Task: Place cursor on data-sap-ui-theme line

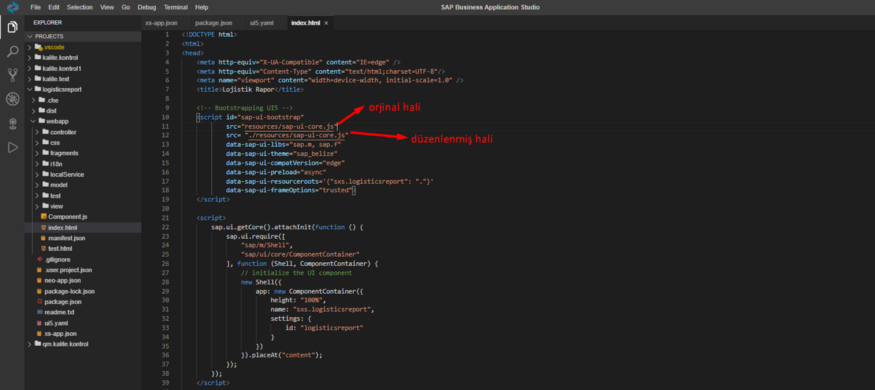Action: [281, 153]
